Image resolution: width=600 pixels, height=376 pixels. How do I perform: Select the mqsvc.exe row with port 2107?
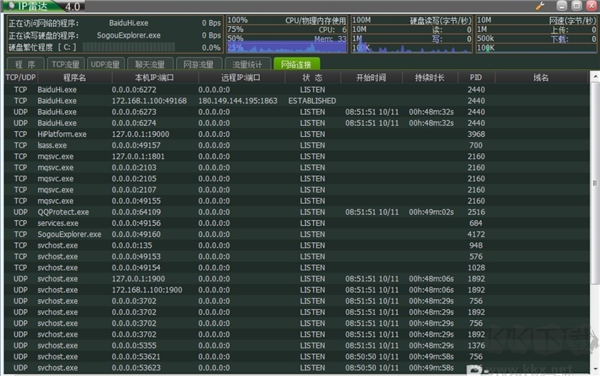pos(297,189)
